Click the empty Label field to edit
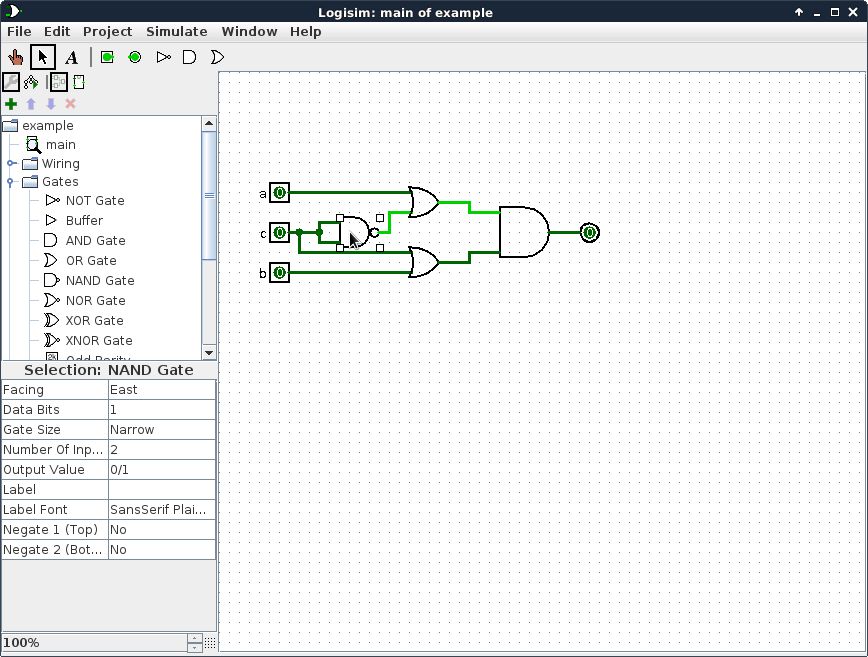868x657 pixels. [160, 489]
